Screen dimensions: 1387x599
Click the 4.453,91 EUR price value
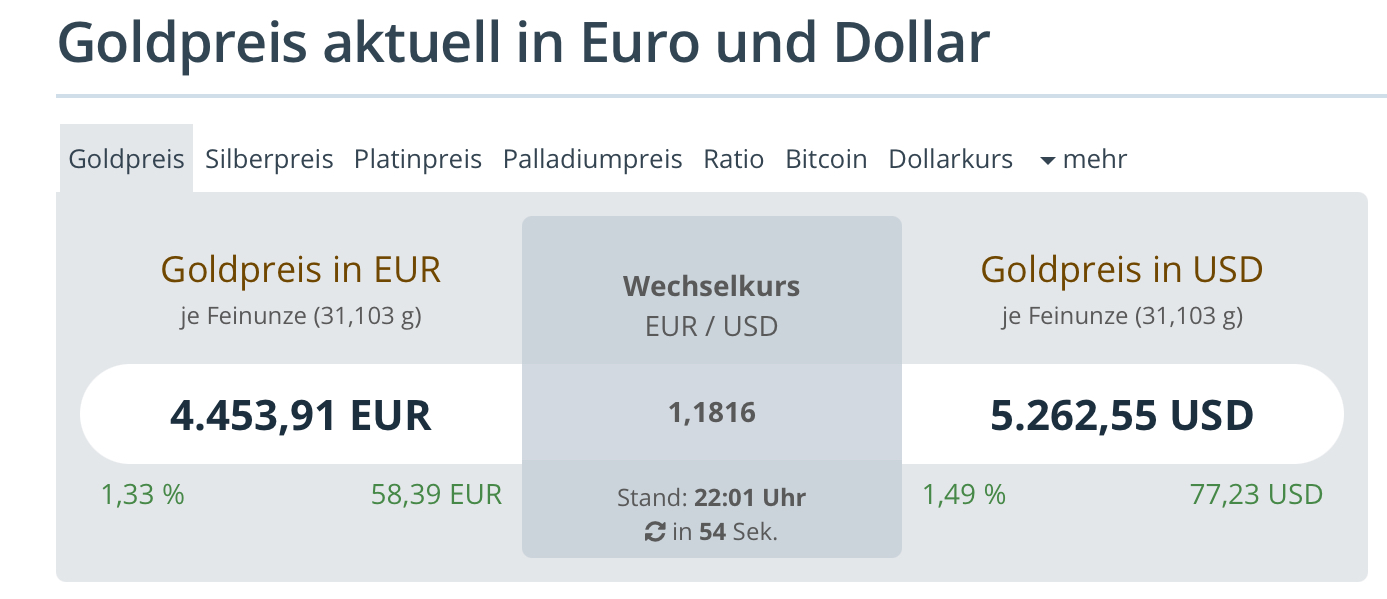point(301,414)
